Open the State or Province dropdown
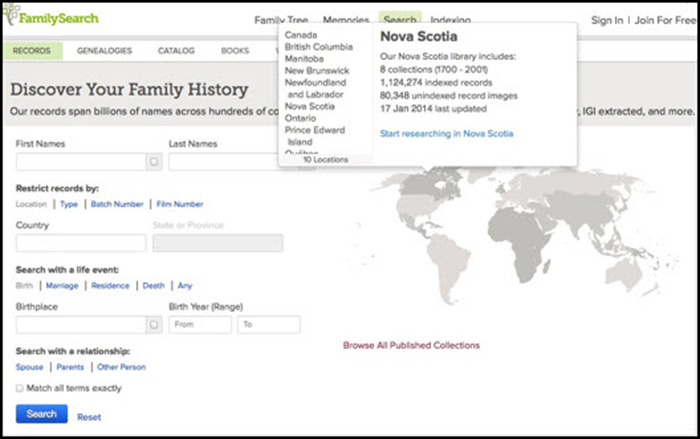 click(217, 243)
